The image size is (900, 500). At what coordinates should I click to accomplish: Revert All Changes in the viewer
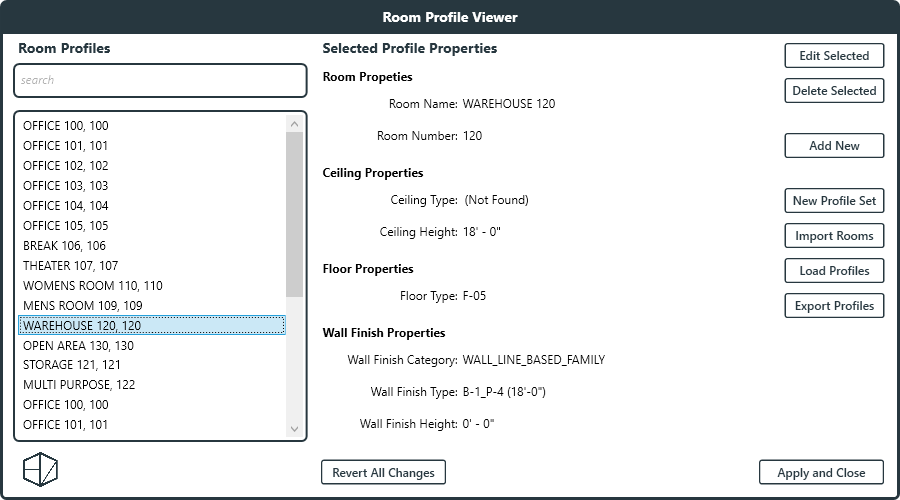[383, 473]
